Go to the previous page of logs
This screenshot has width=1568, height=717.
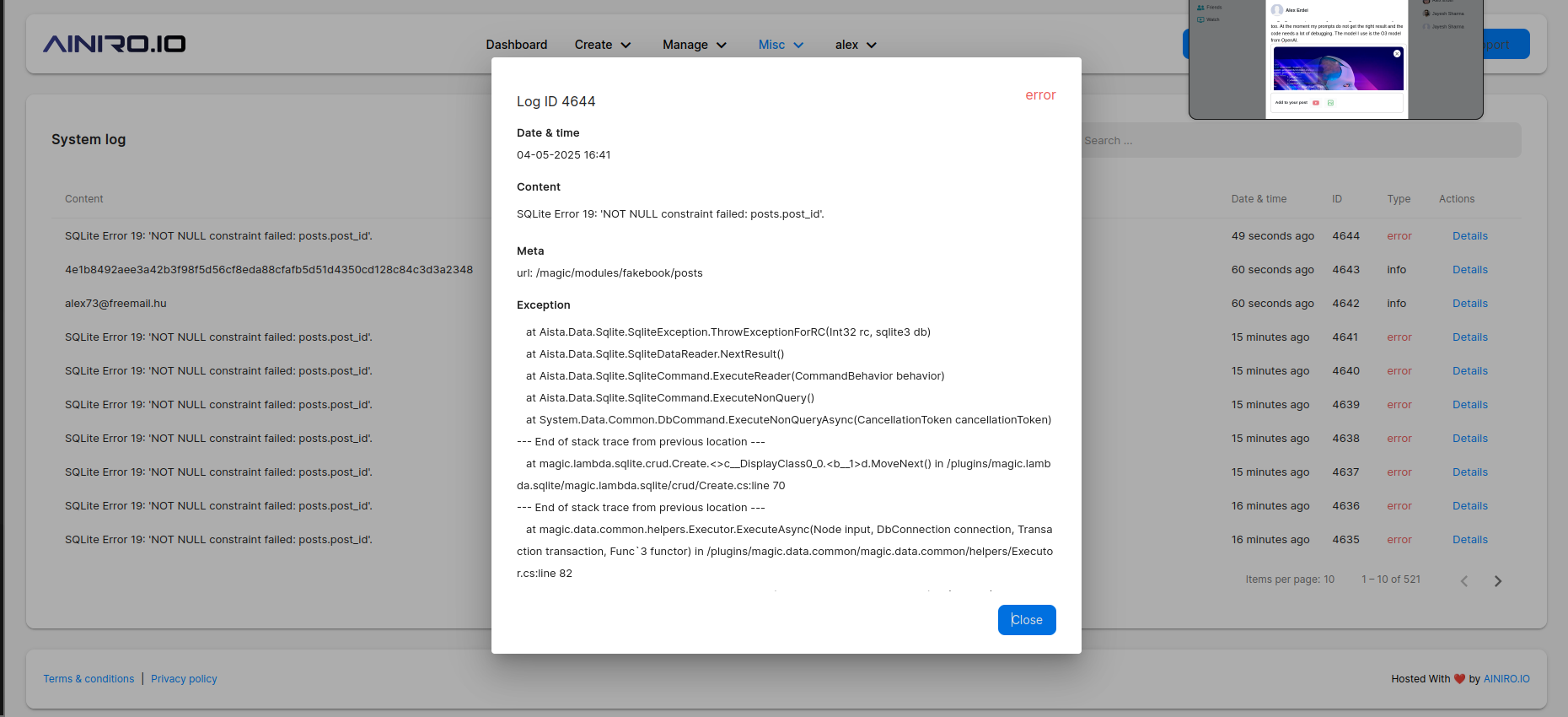coord(1464,580)
